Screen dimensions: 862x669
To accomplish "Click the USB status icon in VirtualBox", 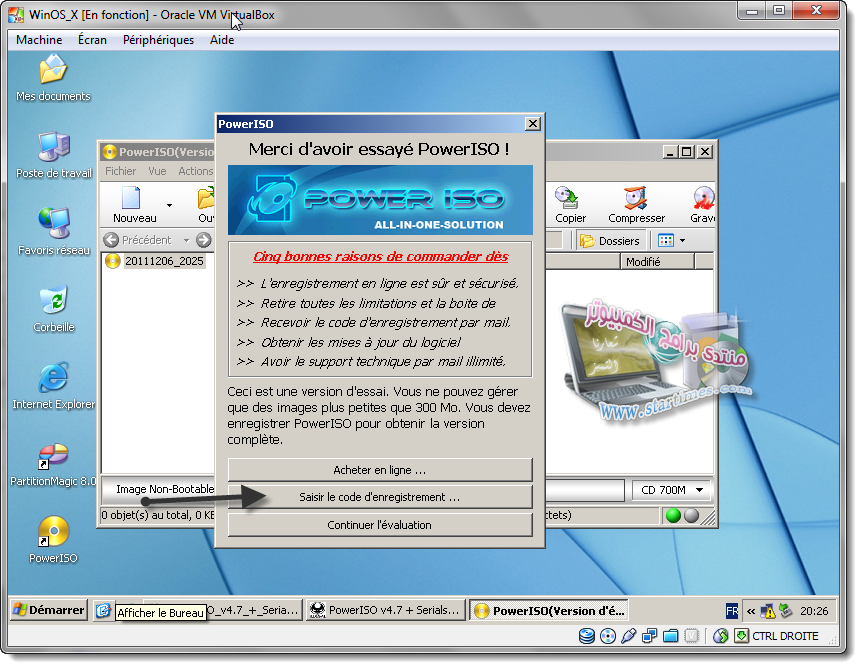I will pos(627,636).
